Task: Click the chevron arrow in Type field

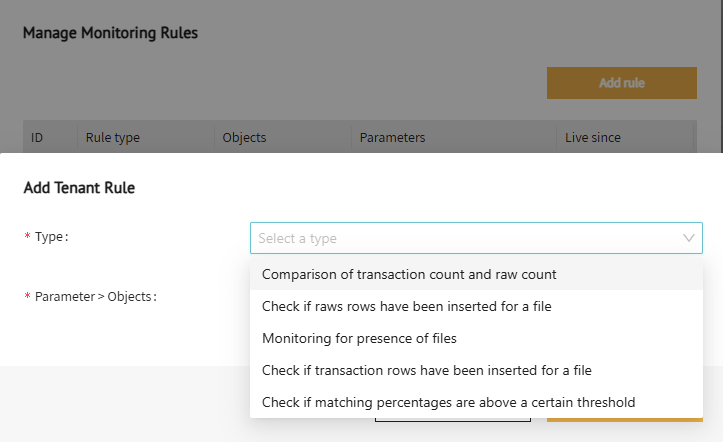Action: point(688,238)
